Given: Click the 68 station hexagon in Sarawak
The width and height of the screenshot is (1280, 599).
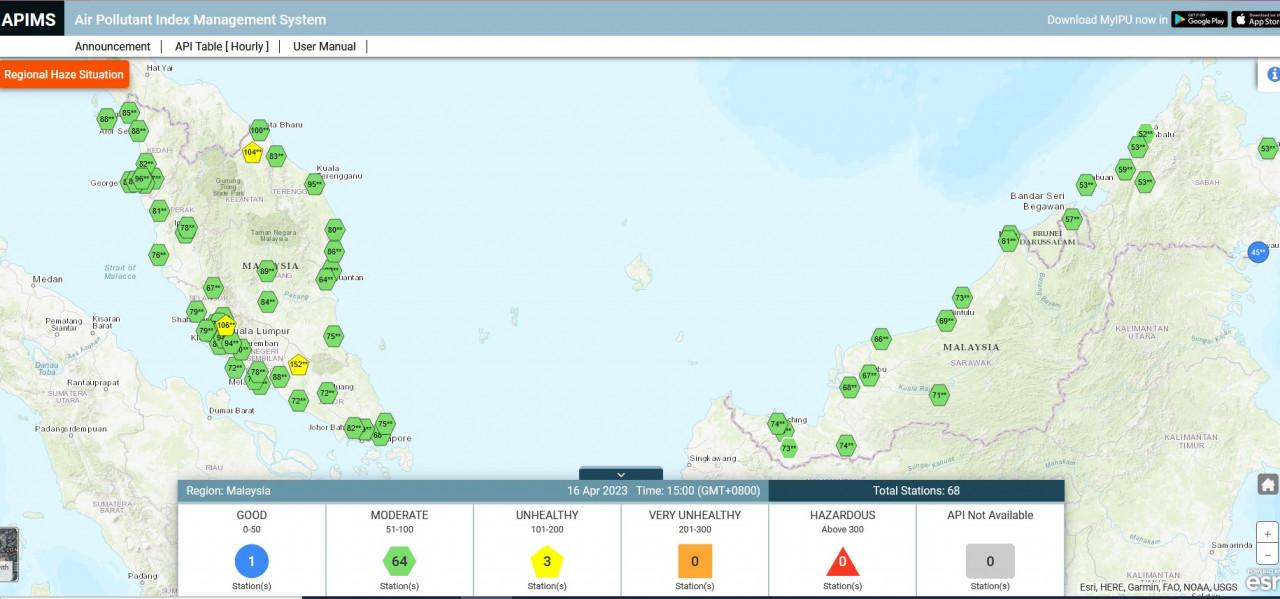Looking at the screenshot, I should click(850, 387).
